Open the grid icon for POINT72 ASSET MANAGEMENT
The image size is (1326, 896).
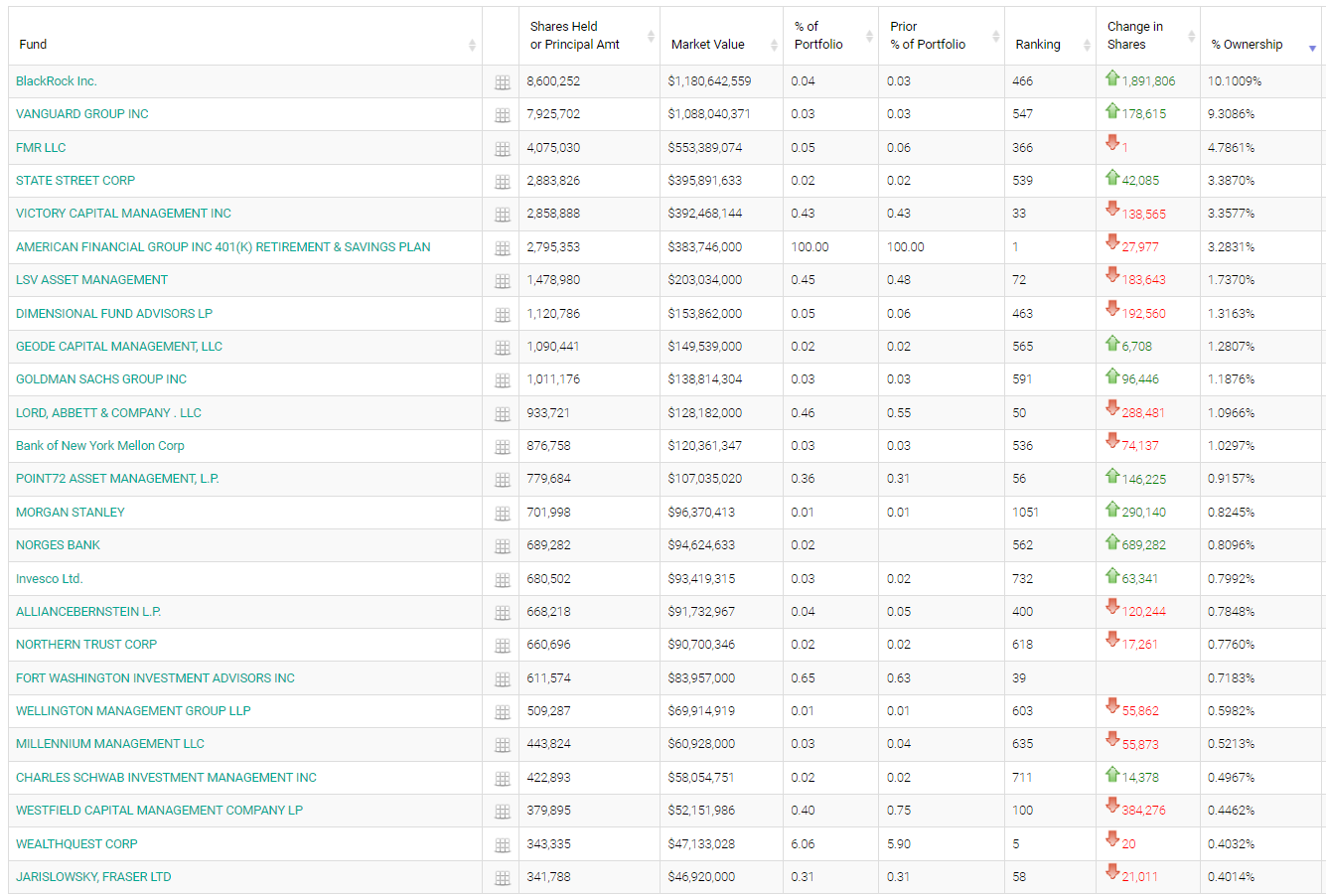503,480
